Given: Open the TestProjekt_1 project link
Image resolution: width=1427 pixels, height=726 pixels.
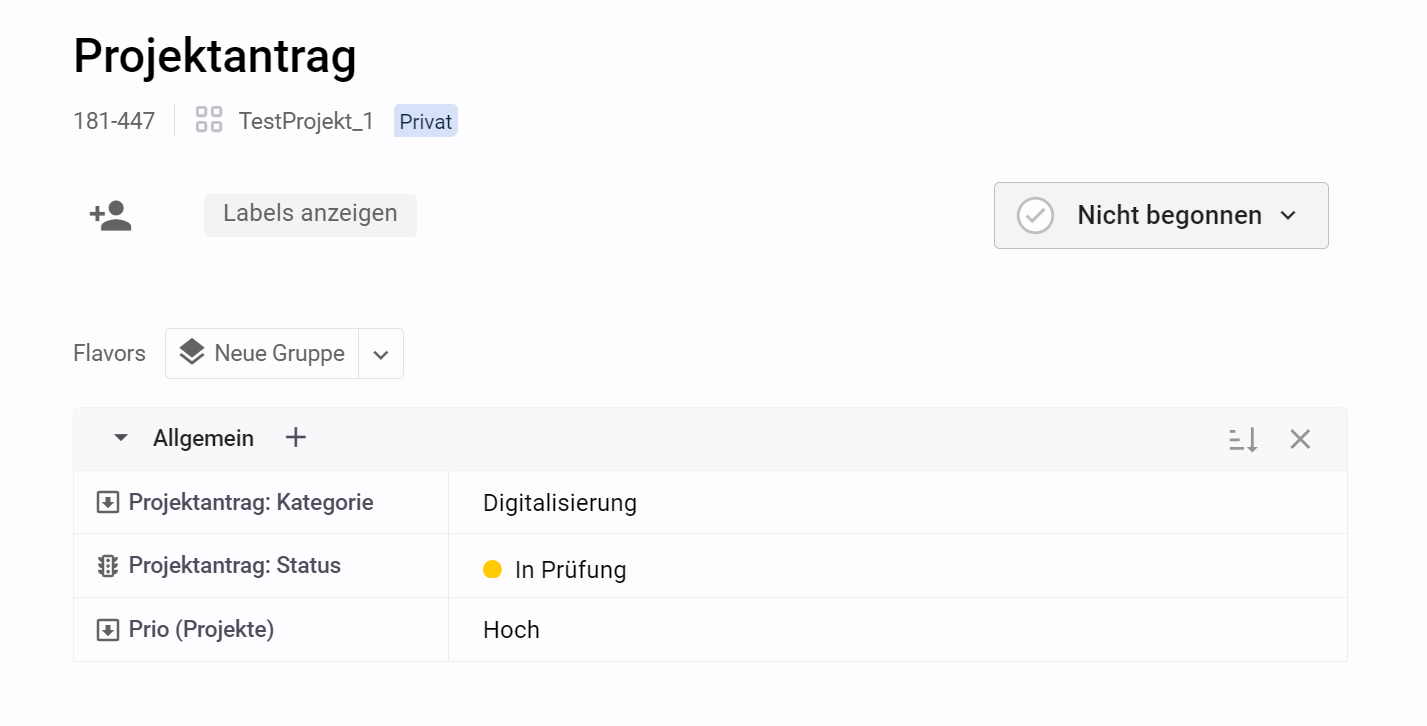Looking at the screenshot, I should [x=306, y=121].
